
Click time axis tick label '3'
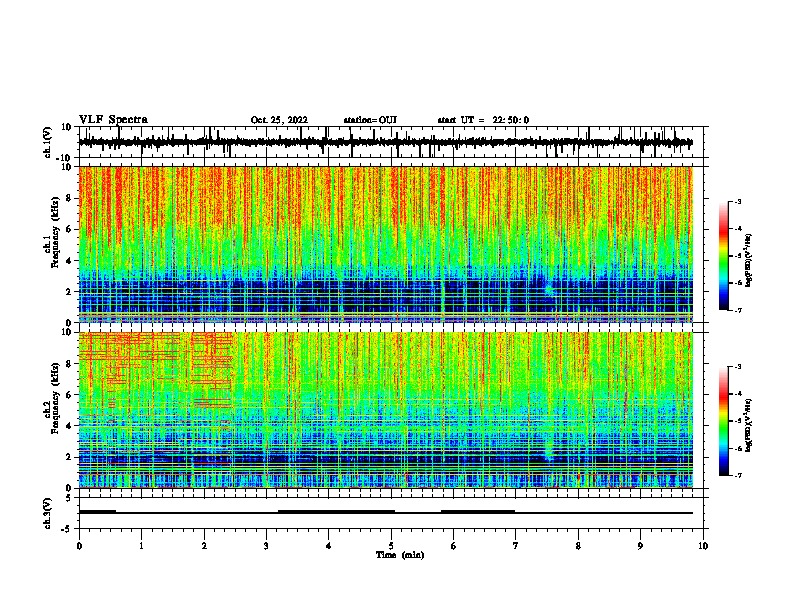pyautogui.click(x=266, y=546)
